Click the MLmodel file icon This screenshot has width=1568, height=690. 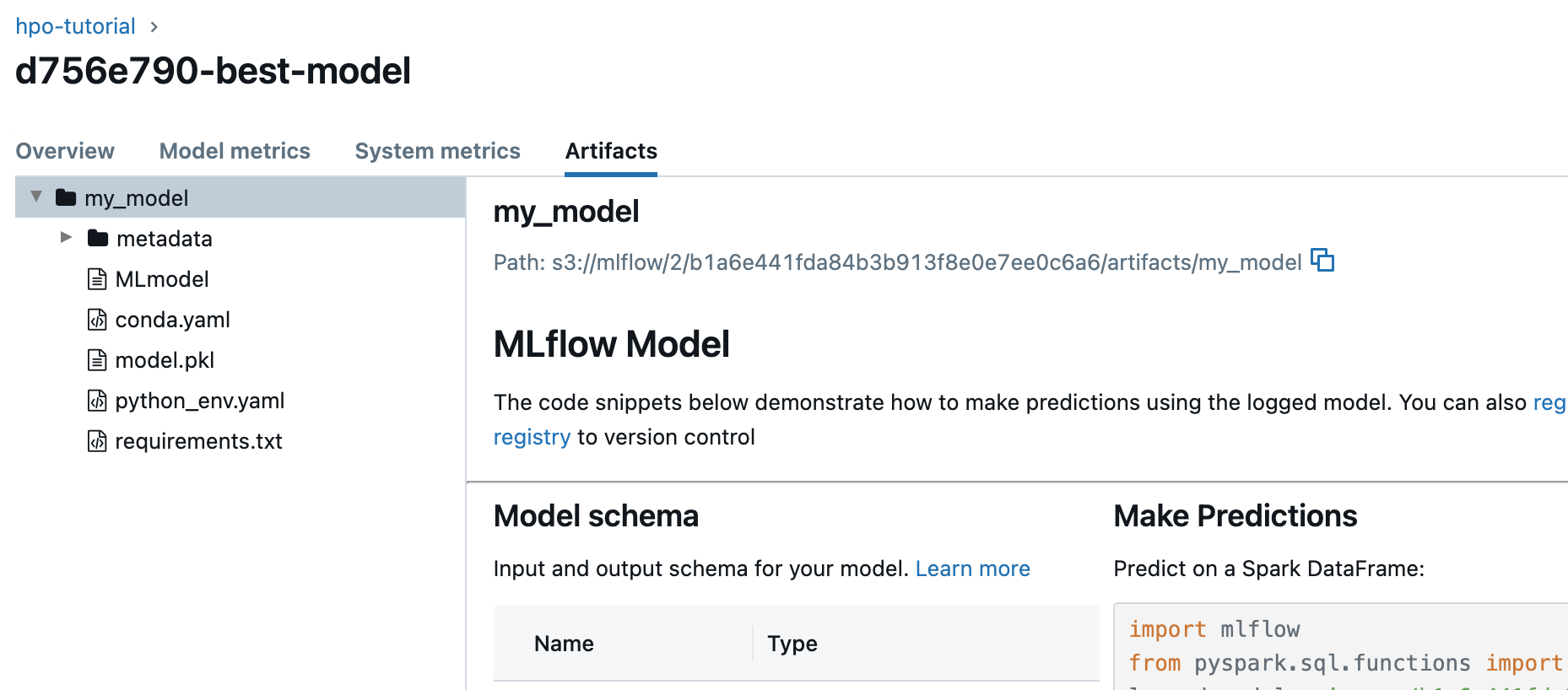pyautogui.click(x=97, y=278)
